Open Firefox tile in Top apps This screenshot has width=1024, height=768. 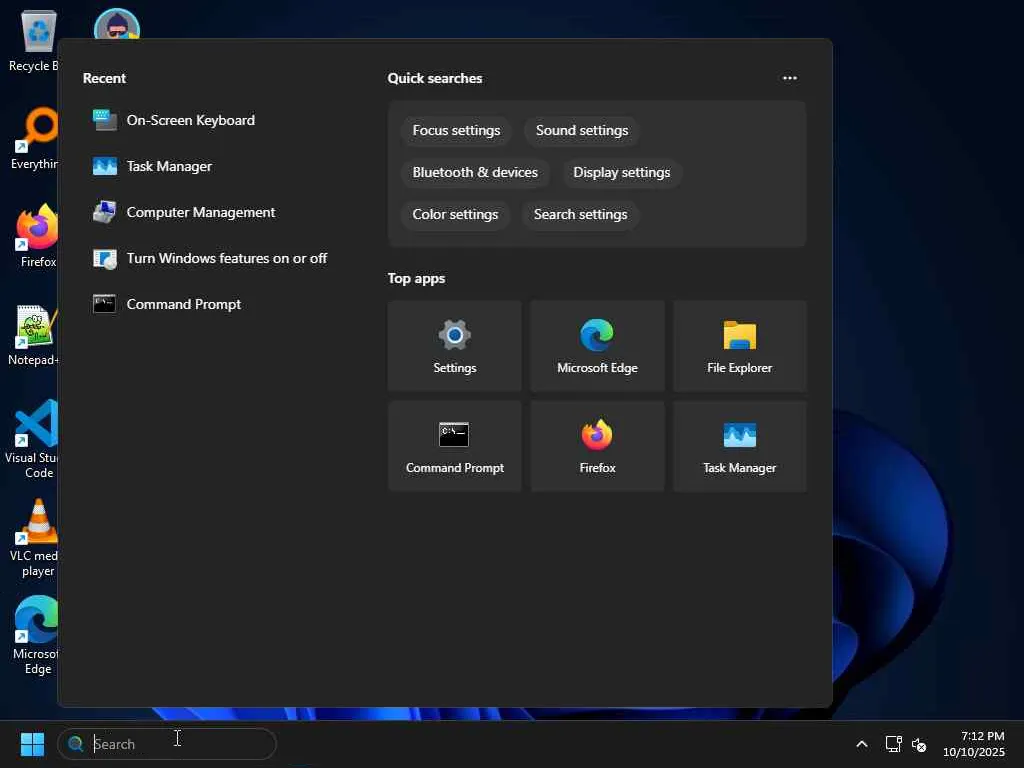(597, 445)
